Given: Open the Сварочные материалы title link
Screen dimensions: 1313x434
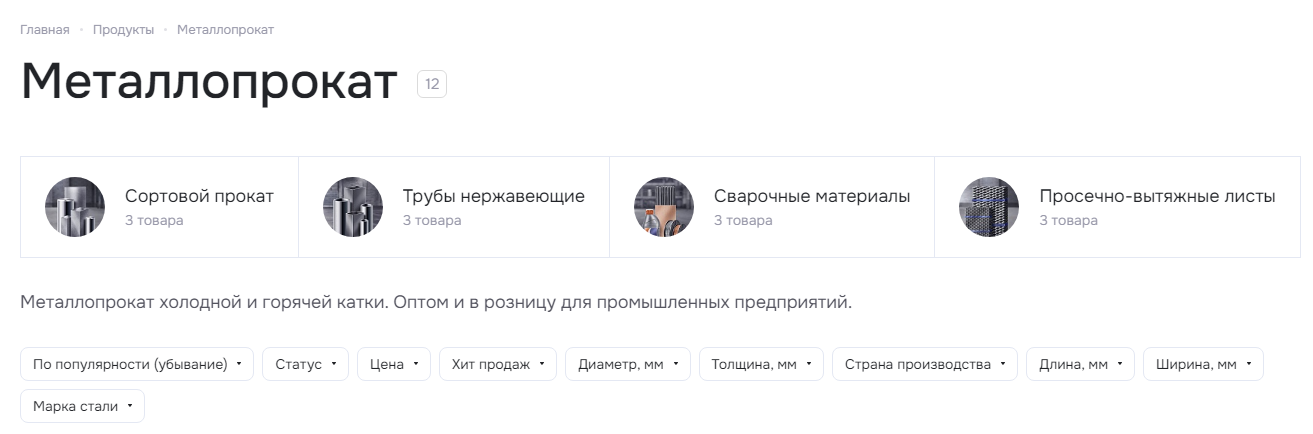Looking at the screenshot, I should coord(812,196).
